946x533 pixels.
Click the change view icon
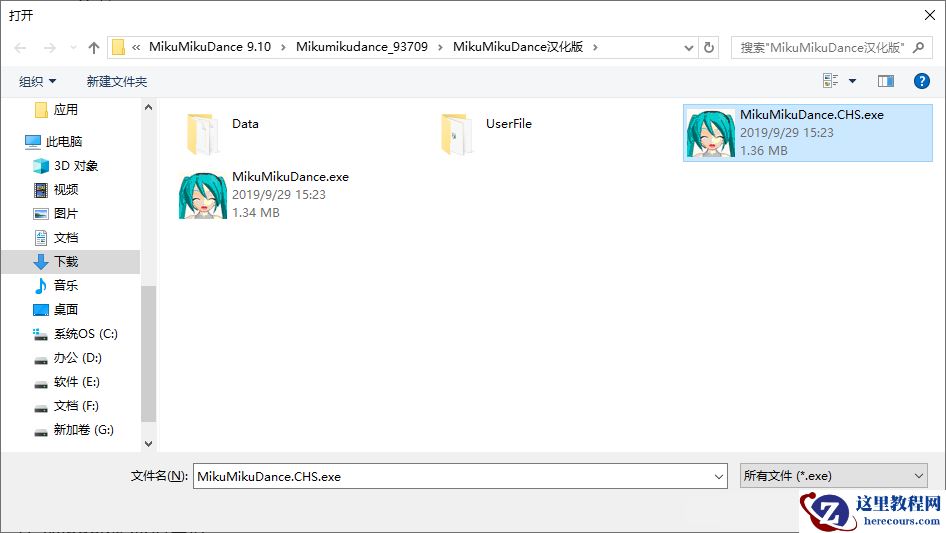tap(831, 81)
